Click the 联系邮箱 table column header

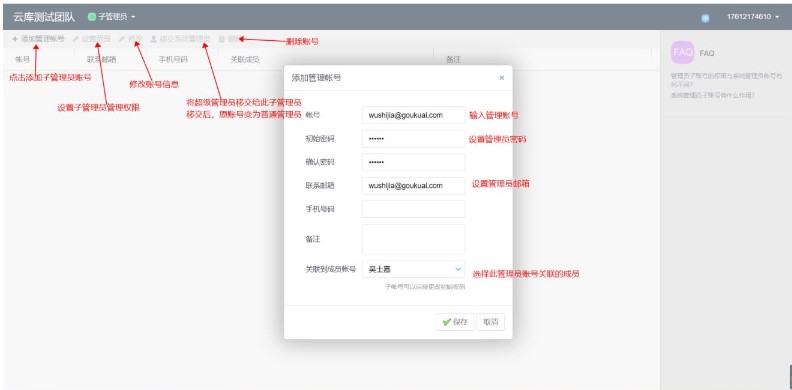pos(102,59)
